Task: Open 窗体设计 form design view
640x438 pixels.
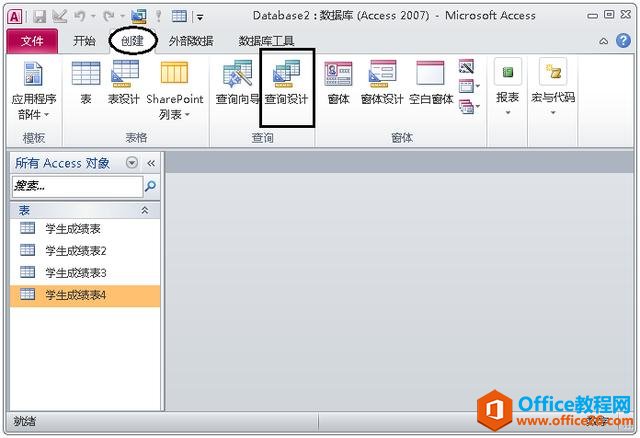Action: click(x=382, y=83)
